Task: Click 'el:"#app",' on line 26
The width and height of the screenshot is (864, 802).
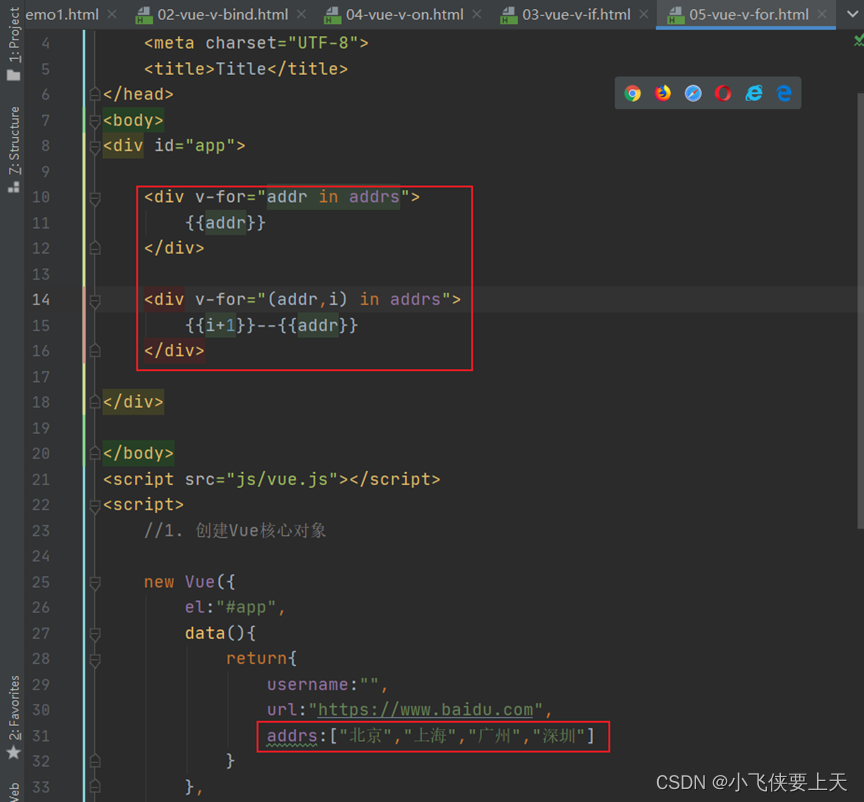Action: pyautogui.click(x=235, y=607)
